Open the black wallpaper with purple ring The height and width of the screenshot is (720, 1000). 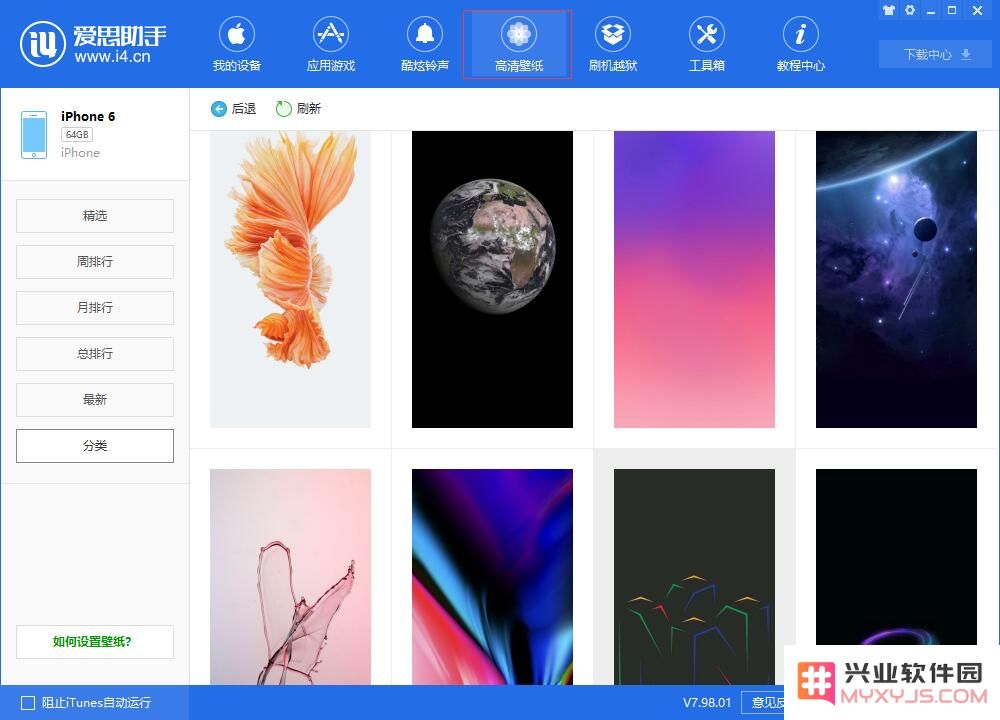(x=896, y=557)
